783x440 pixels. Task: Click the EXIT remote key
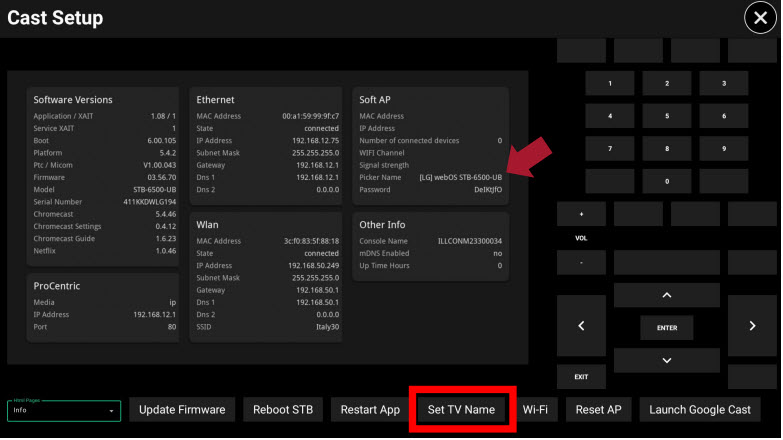tap(581, 377)
